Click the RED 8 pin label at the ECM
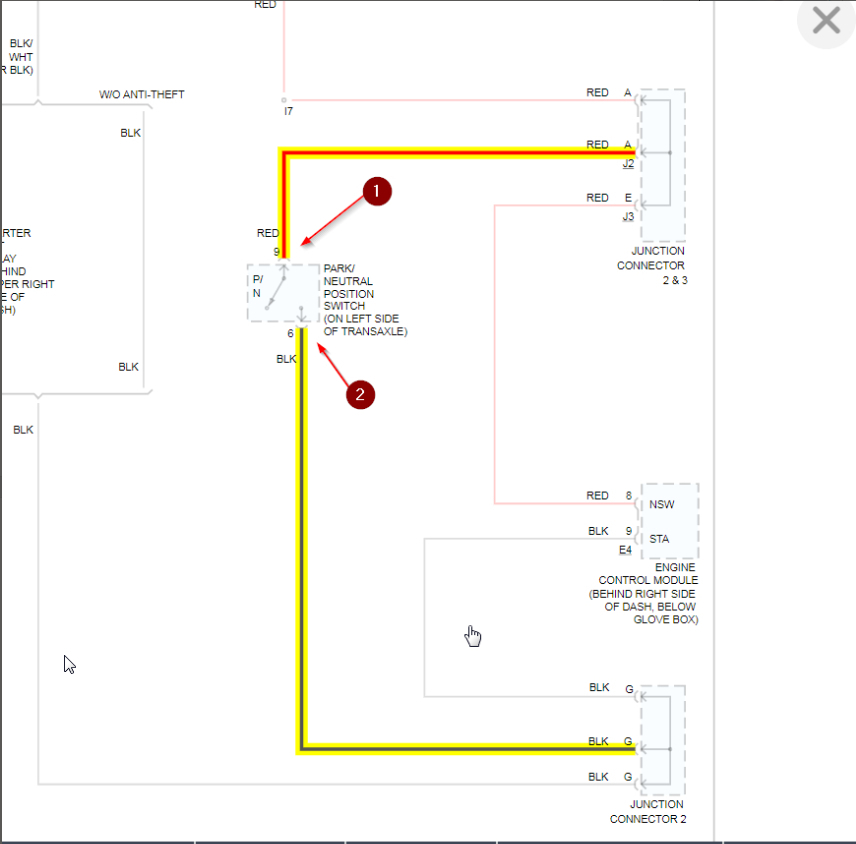Viewport: 856px width, 844px height. 609,495
